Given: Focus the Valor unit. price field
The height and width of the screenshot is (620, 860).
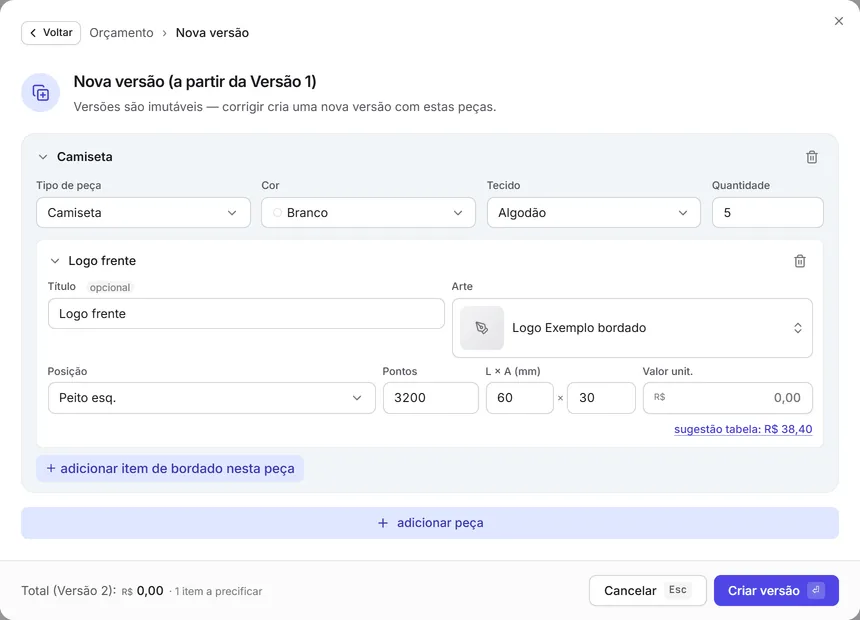Looking at the screenshot, I should (727, 398).
